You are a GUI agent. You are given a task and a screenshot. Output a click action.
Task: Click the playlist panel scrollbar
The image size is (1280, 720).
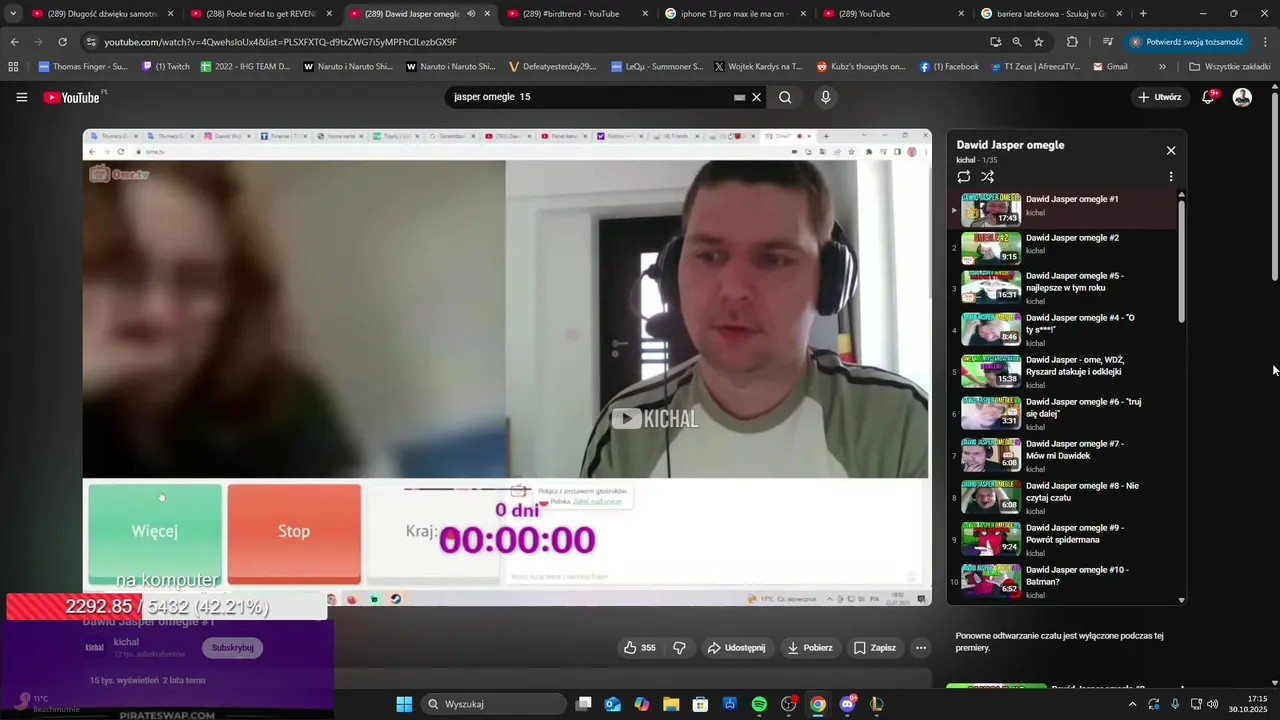tap(1181, 260)
